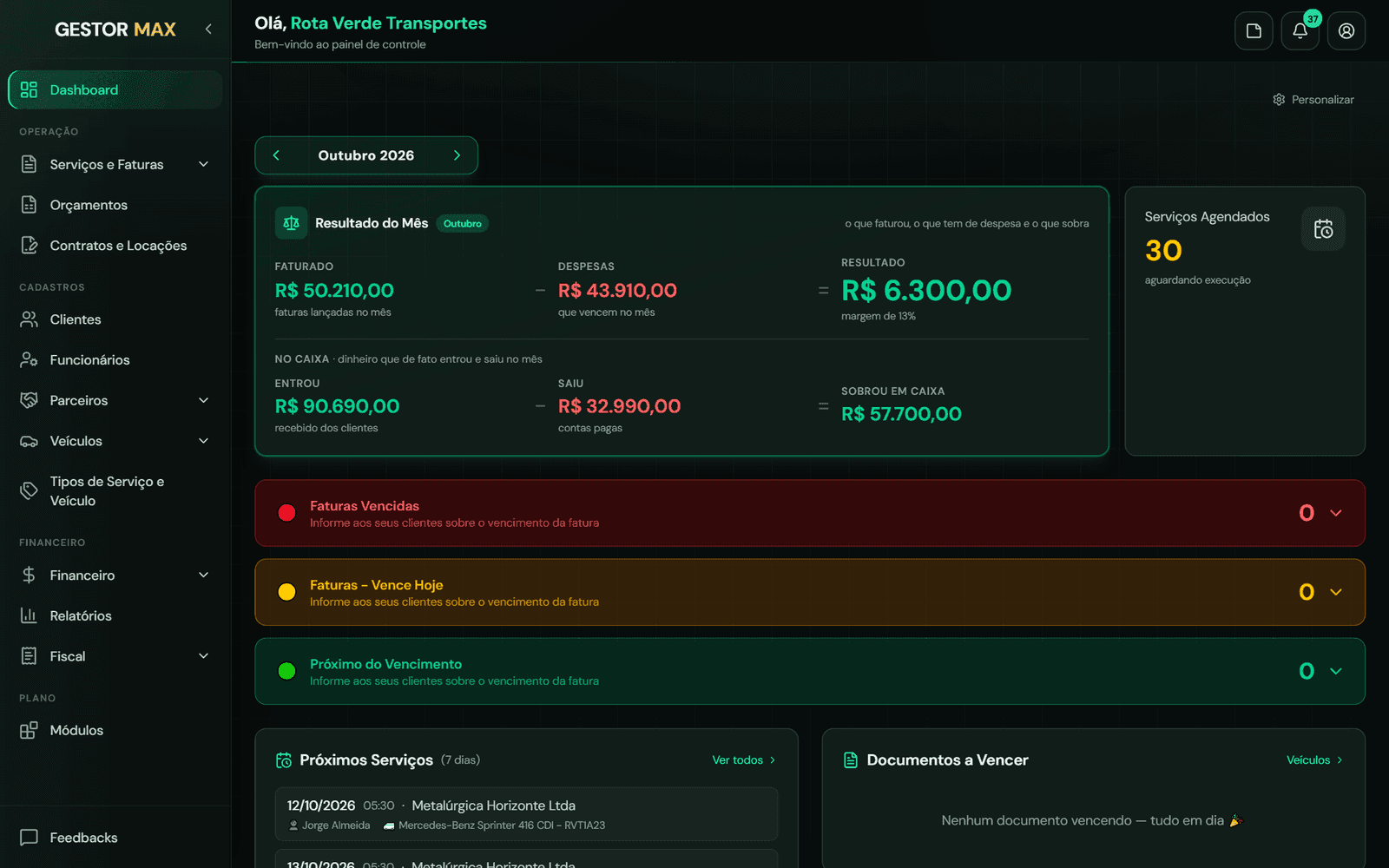Screen dimensions: 1389x868
Task: Click the GESTOR MAX logo
Action: pyautogui.click(x=115, y=30)
